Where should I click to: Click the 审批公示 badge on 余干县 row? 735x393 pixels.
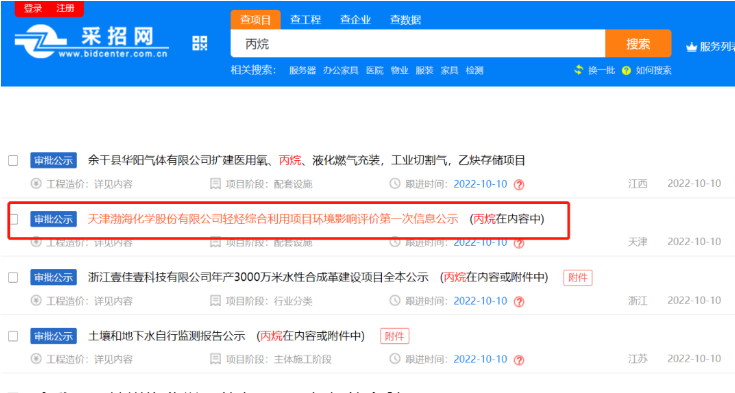(53, 160)
